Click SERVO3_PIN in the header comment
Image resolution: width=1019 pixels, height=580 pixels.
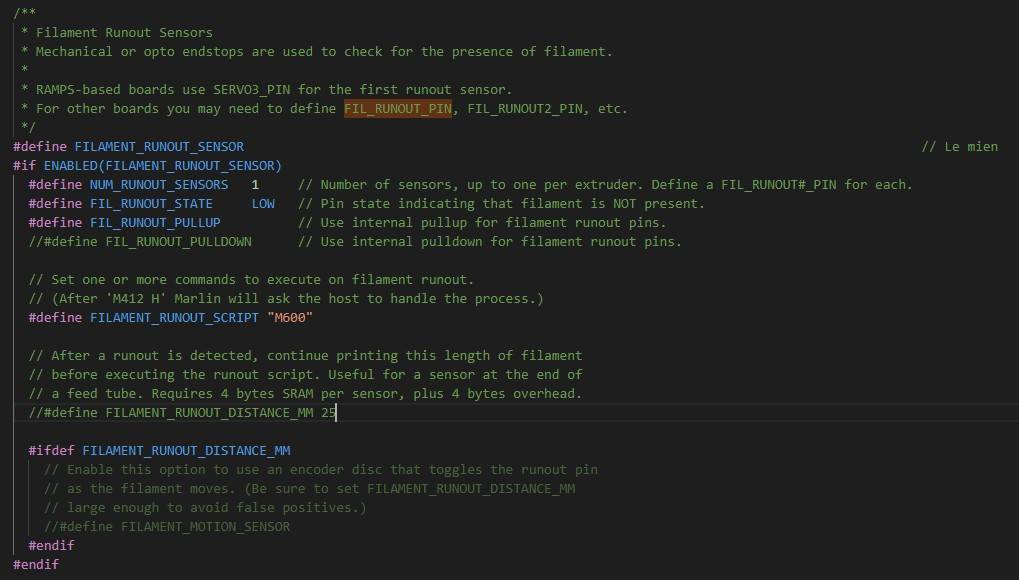point(252,90)
